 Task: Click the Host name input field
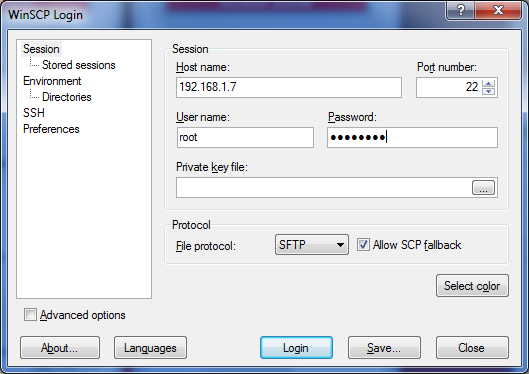(x=289, y=87)
